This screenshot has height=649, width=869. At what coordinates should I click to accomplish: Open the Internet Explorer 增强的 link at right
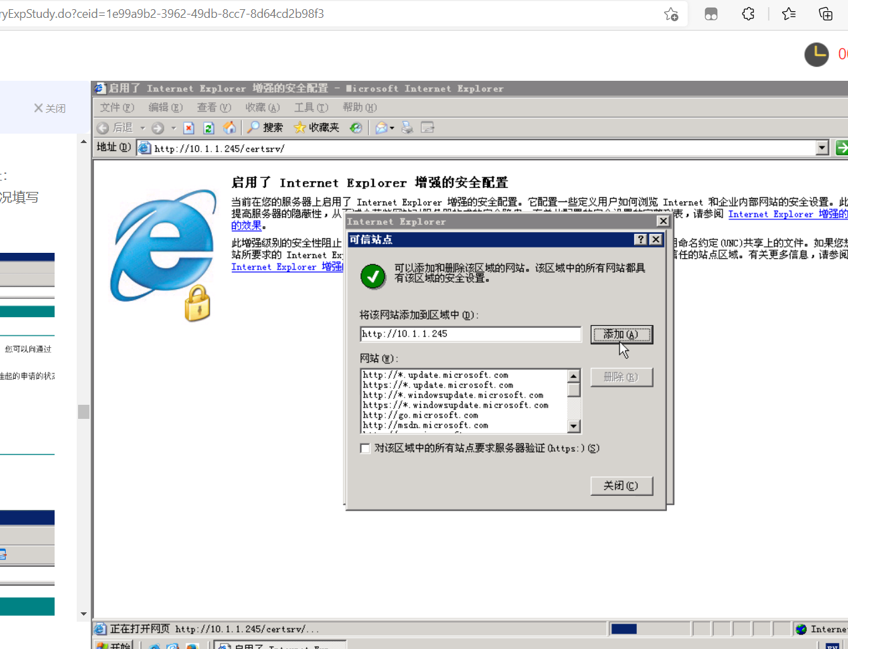788,214
